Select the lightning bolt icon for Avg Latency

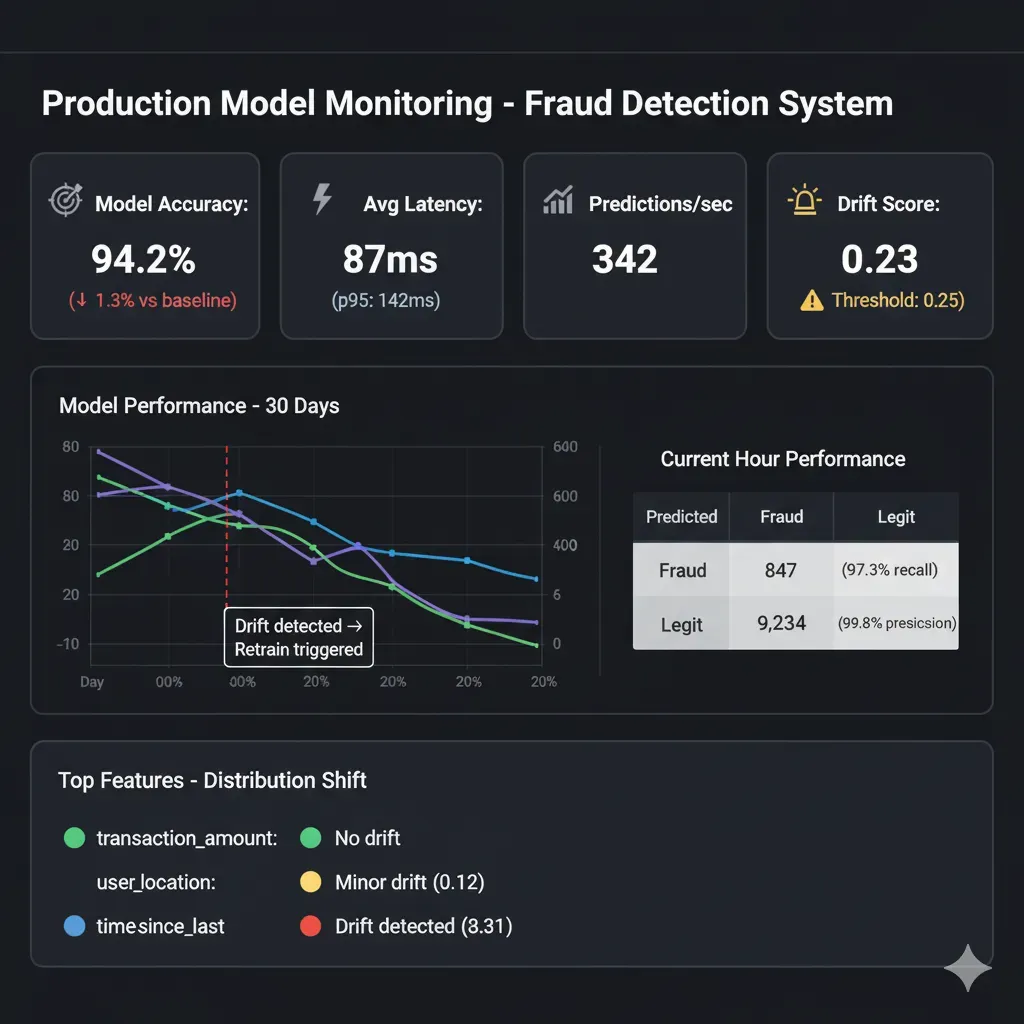click(x=320, y=200)
